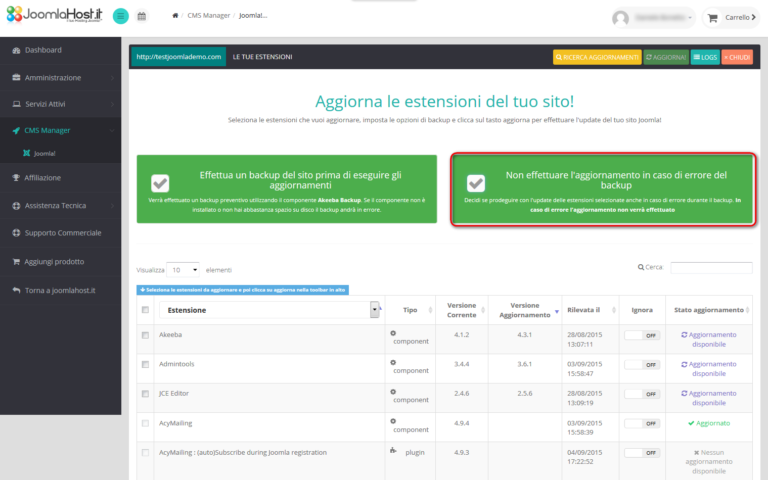Click the Ricerca Aggiornamenti button
This screenshot has height=480, width=768.
coord(596,58)
